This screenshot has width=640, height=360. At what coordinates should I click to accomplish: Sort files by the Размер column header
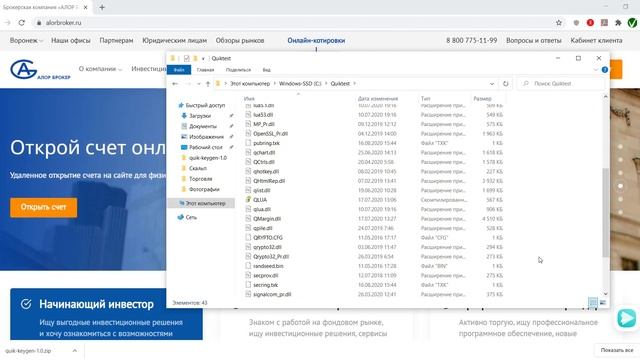(x=482, y=99)
